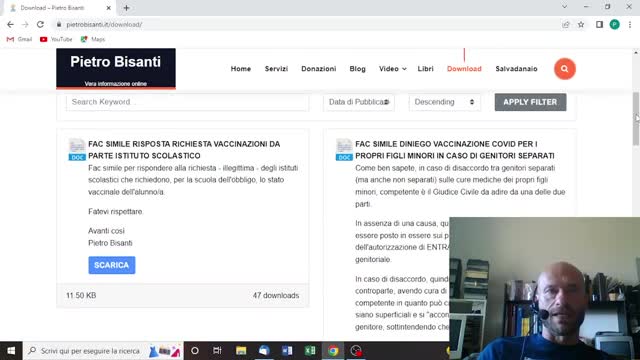Click the orange search icon button

click(x=564, y=69)
